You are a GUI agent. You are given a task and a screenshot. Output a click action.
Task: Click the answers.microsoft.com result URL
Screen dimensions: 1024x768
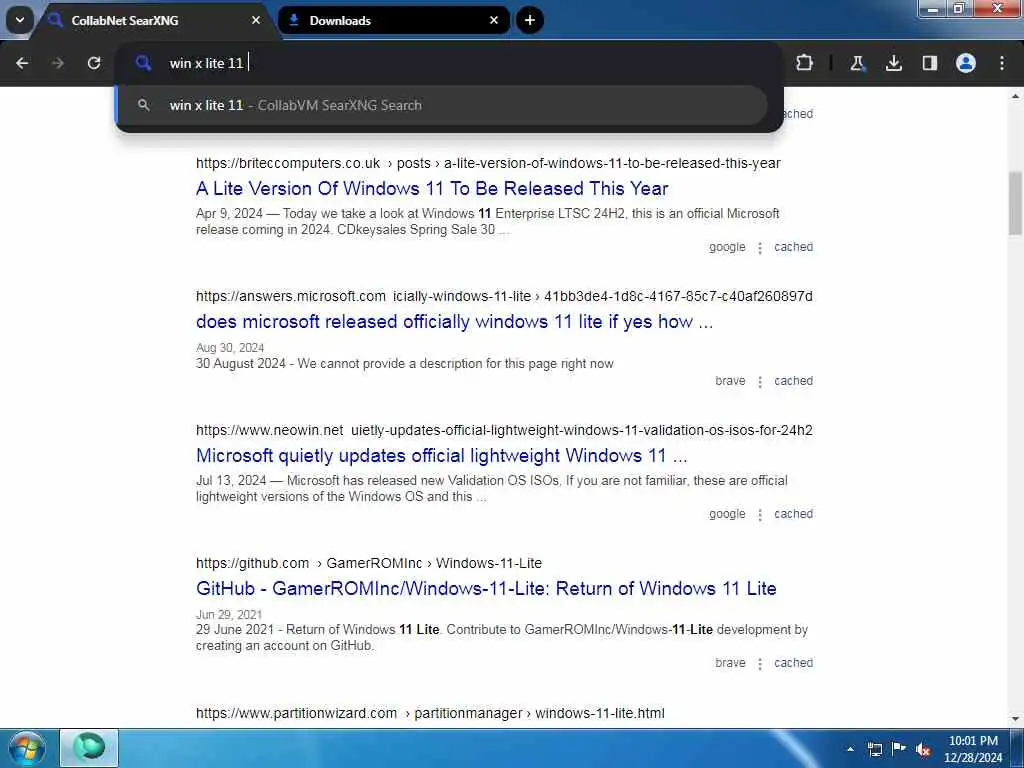tap(504, 296)
